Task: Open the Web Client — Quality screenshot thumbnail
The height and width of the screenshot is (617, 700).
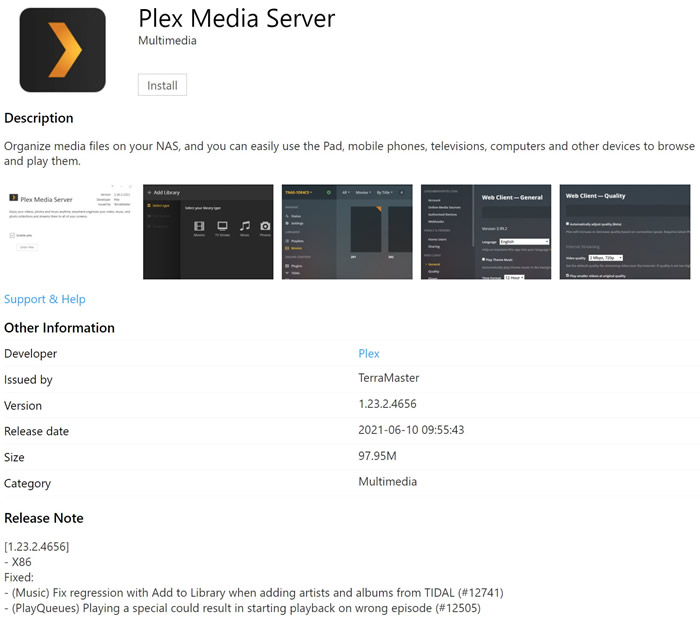Action: (625, 231)
